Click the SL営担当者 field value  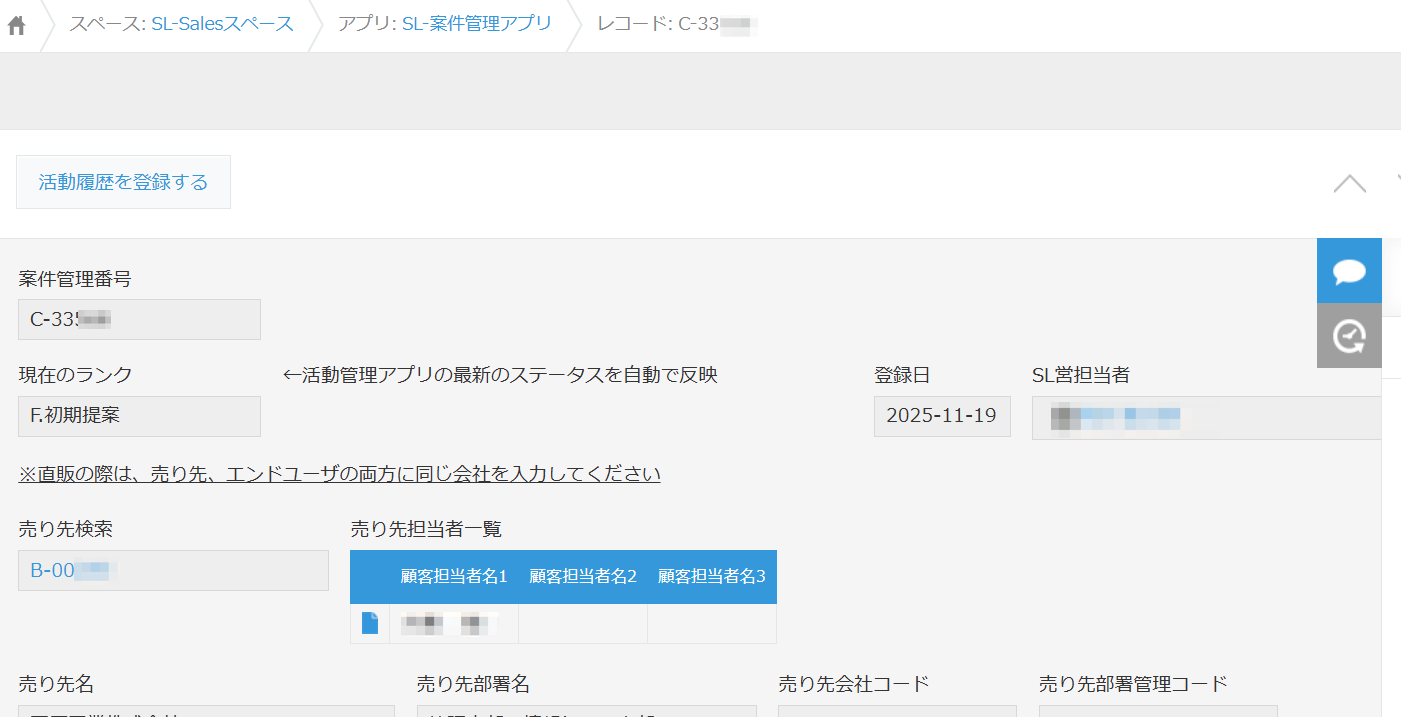[x=1205, y=418]
